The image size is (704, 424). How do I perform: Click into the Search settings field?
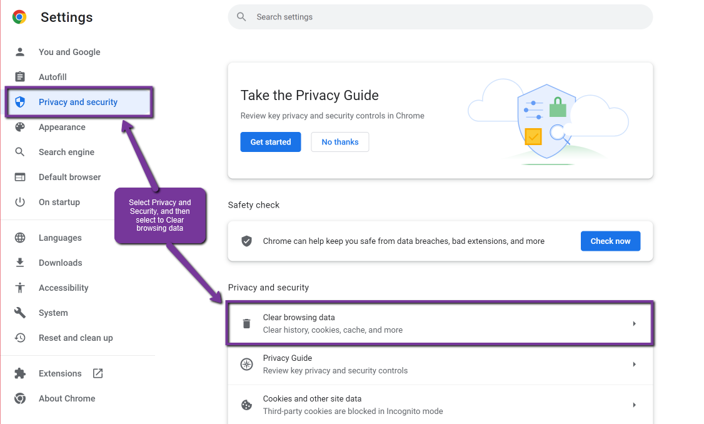(x=440, y=17)
